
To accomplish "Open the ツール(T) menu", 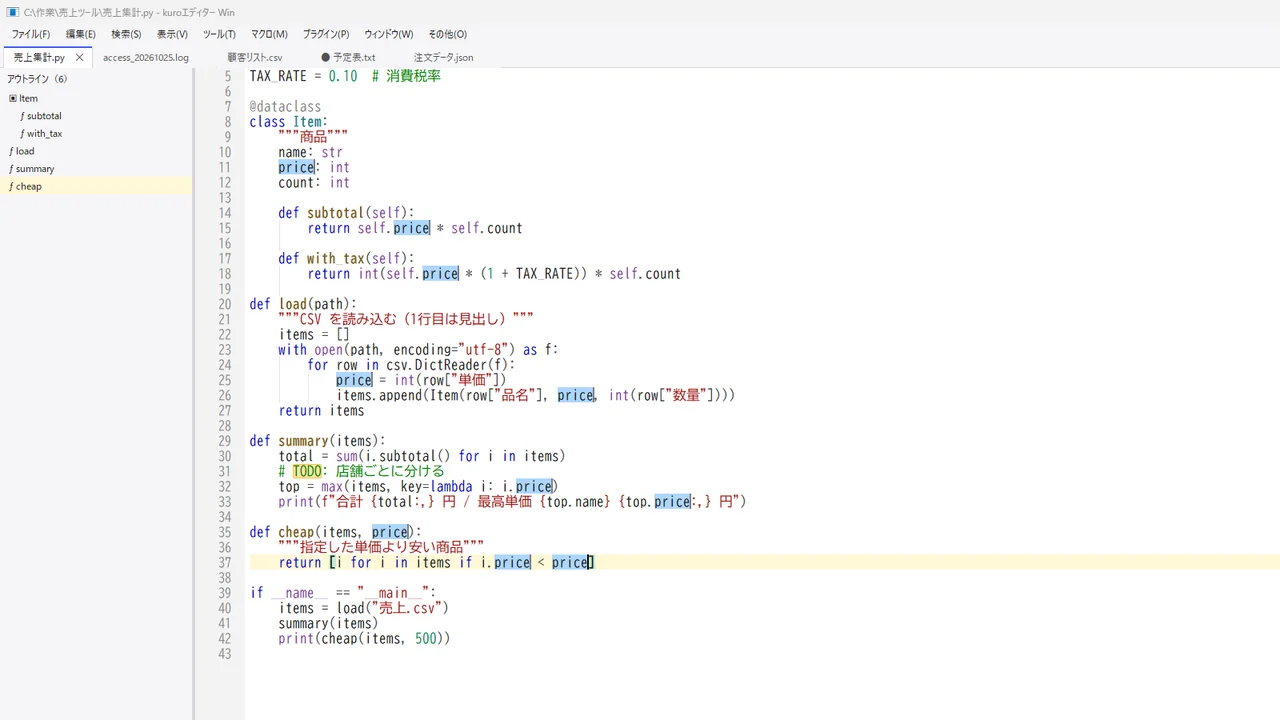I will click(x=219, y=34).
